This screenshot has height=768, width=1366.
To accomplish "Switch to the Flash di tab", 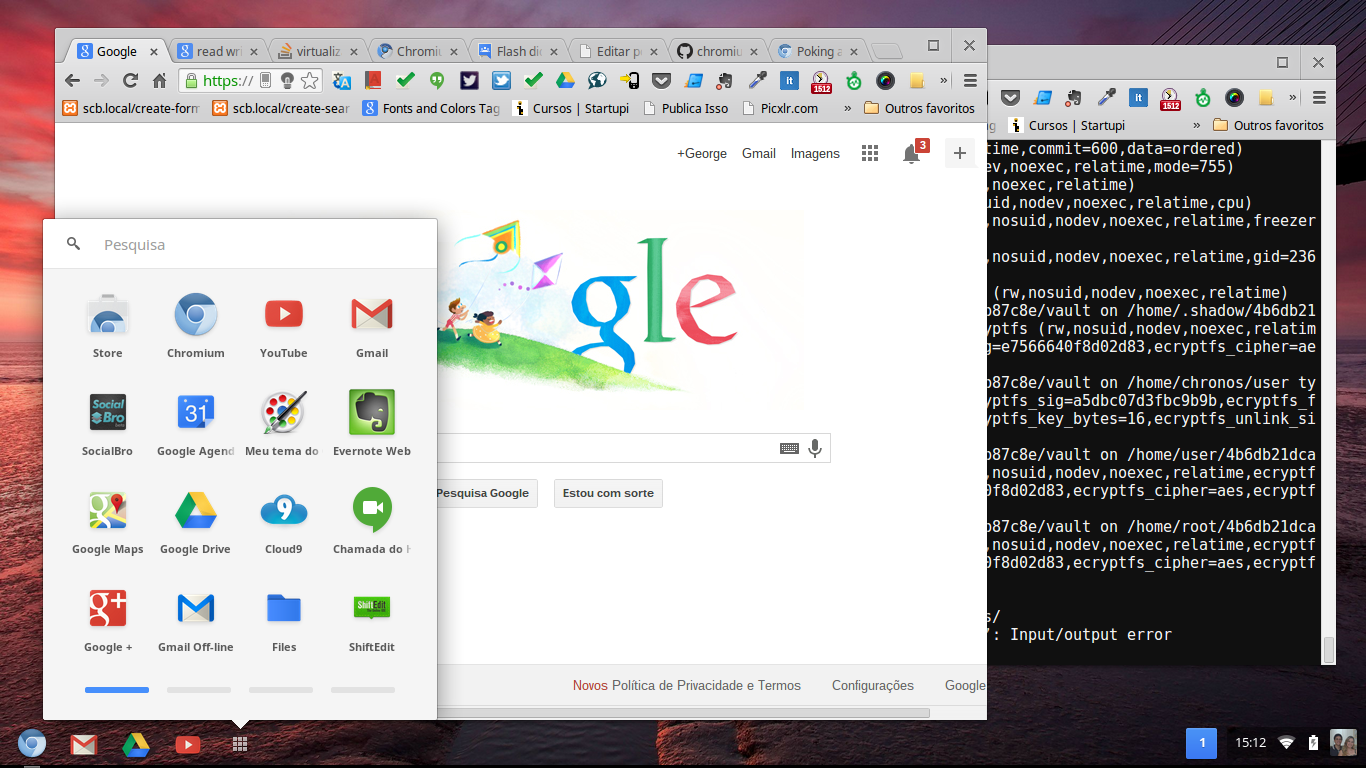I will (518, 51).
